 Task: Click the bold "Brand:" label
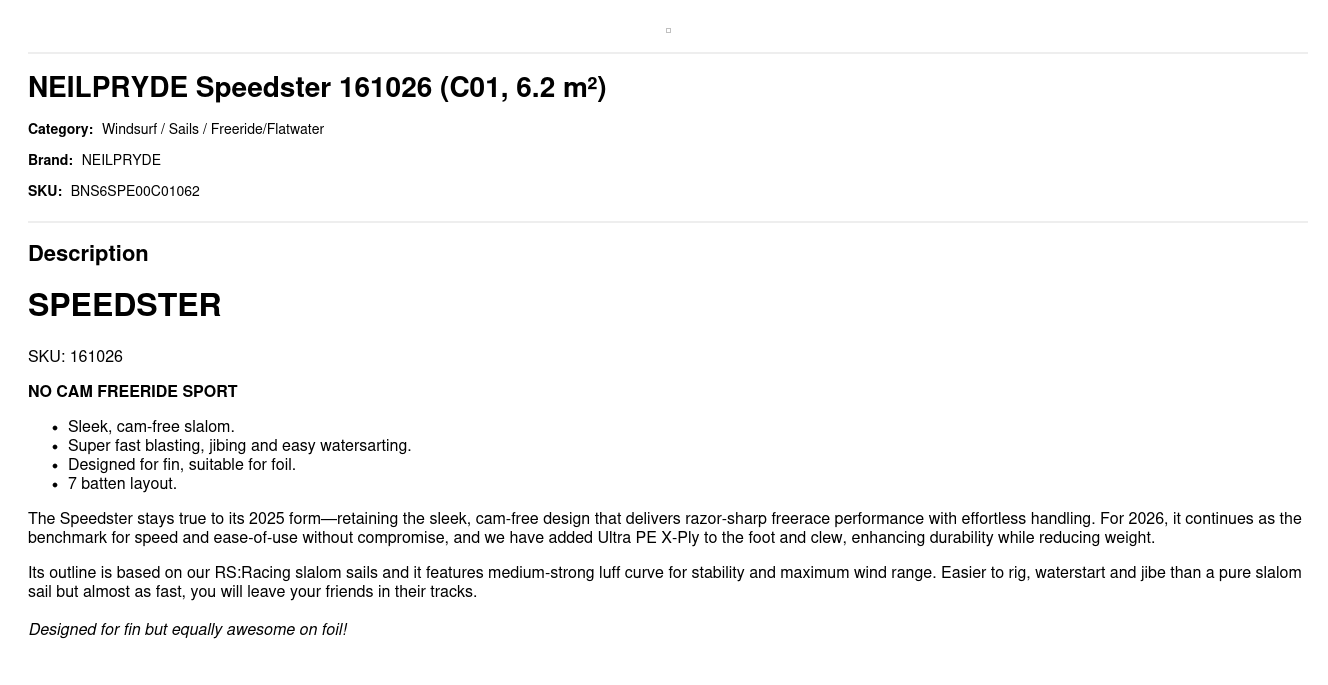(x=50, y=160)
